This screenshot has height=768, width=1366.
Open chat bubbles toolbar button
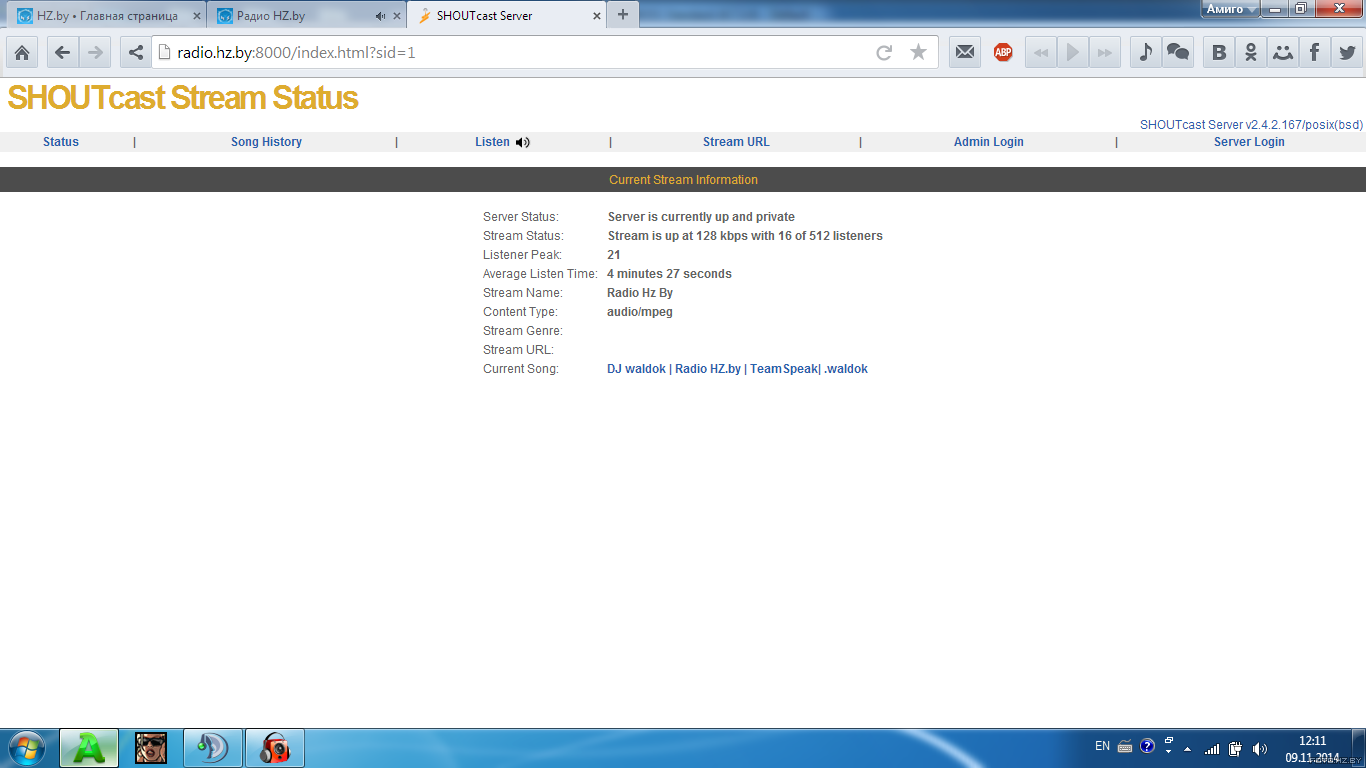pyautogui.click(x=1178, y=53)
